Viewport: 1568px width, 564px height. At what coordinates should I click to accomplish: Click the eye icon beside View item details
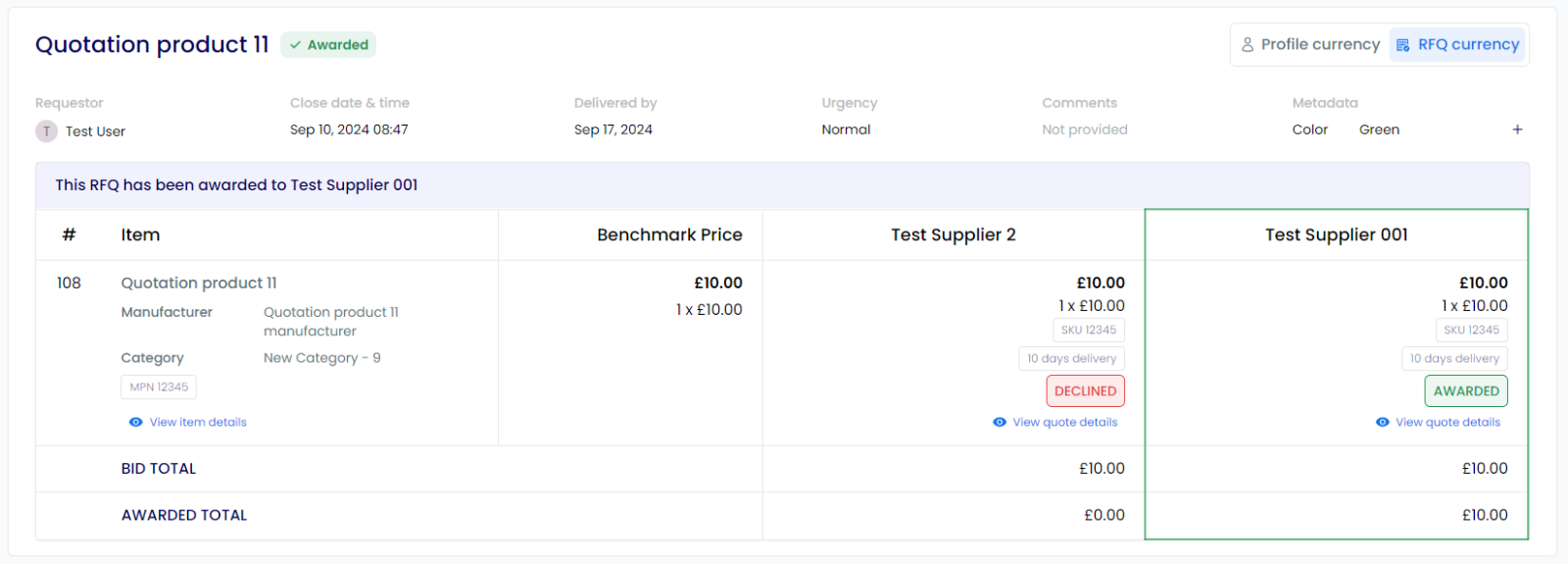[135, 423]
